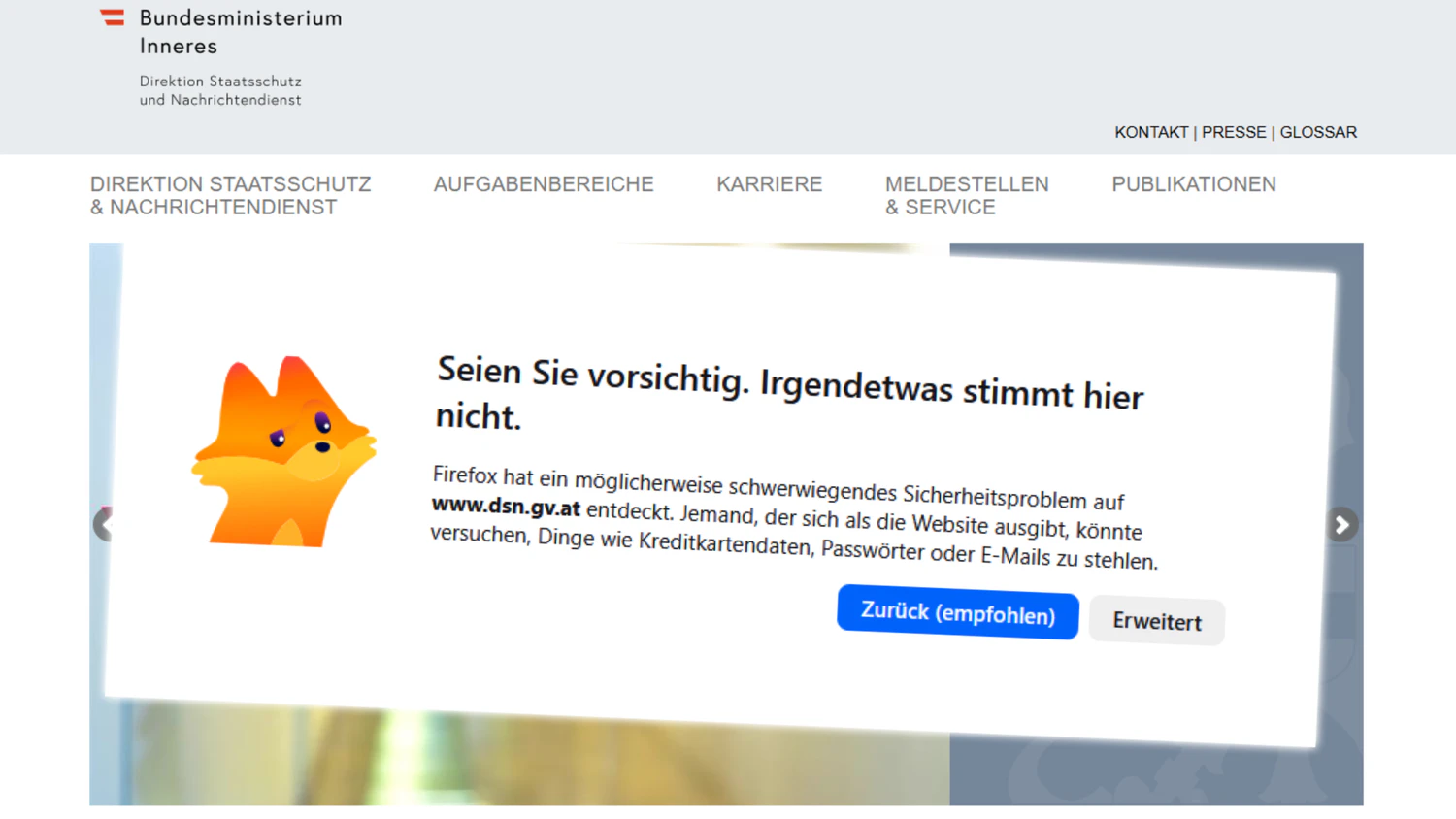
Task: Click the Firefox fox mascot illustration
Action: (x=283, y=451)
